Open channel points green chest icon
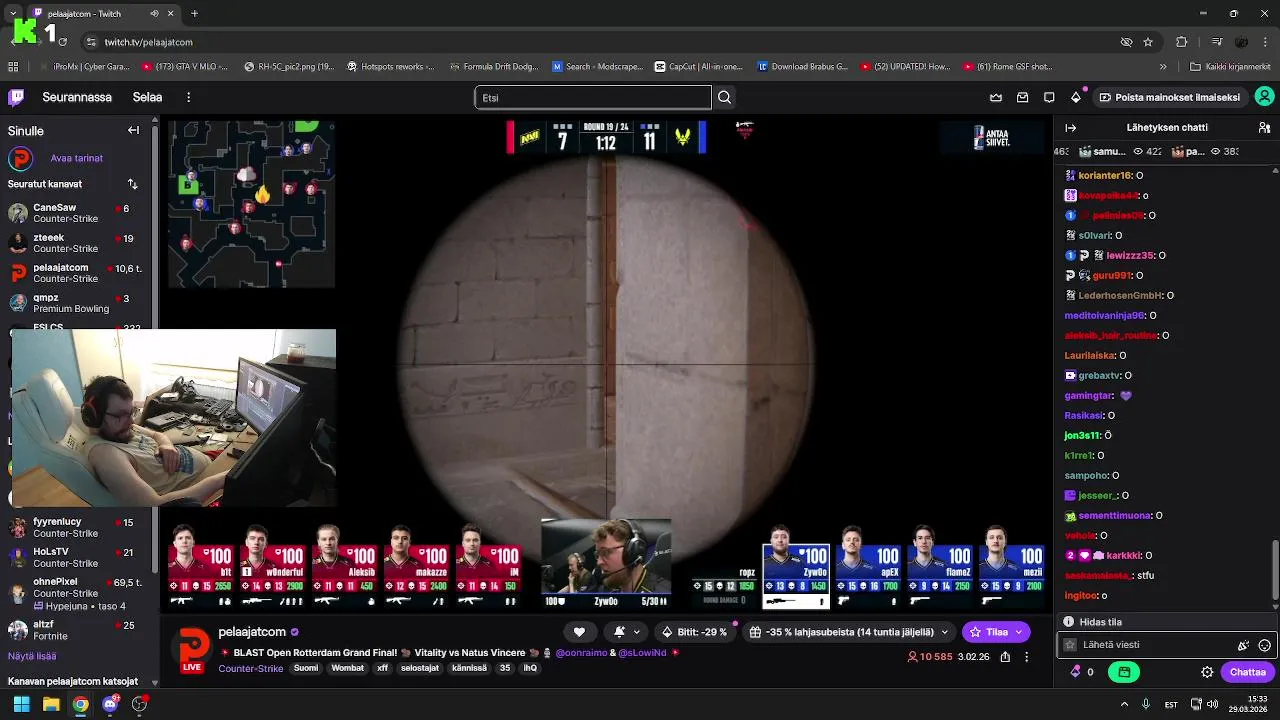1280x720 pixels. (x=1124, y=672)
